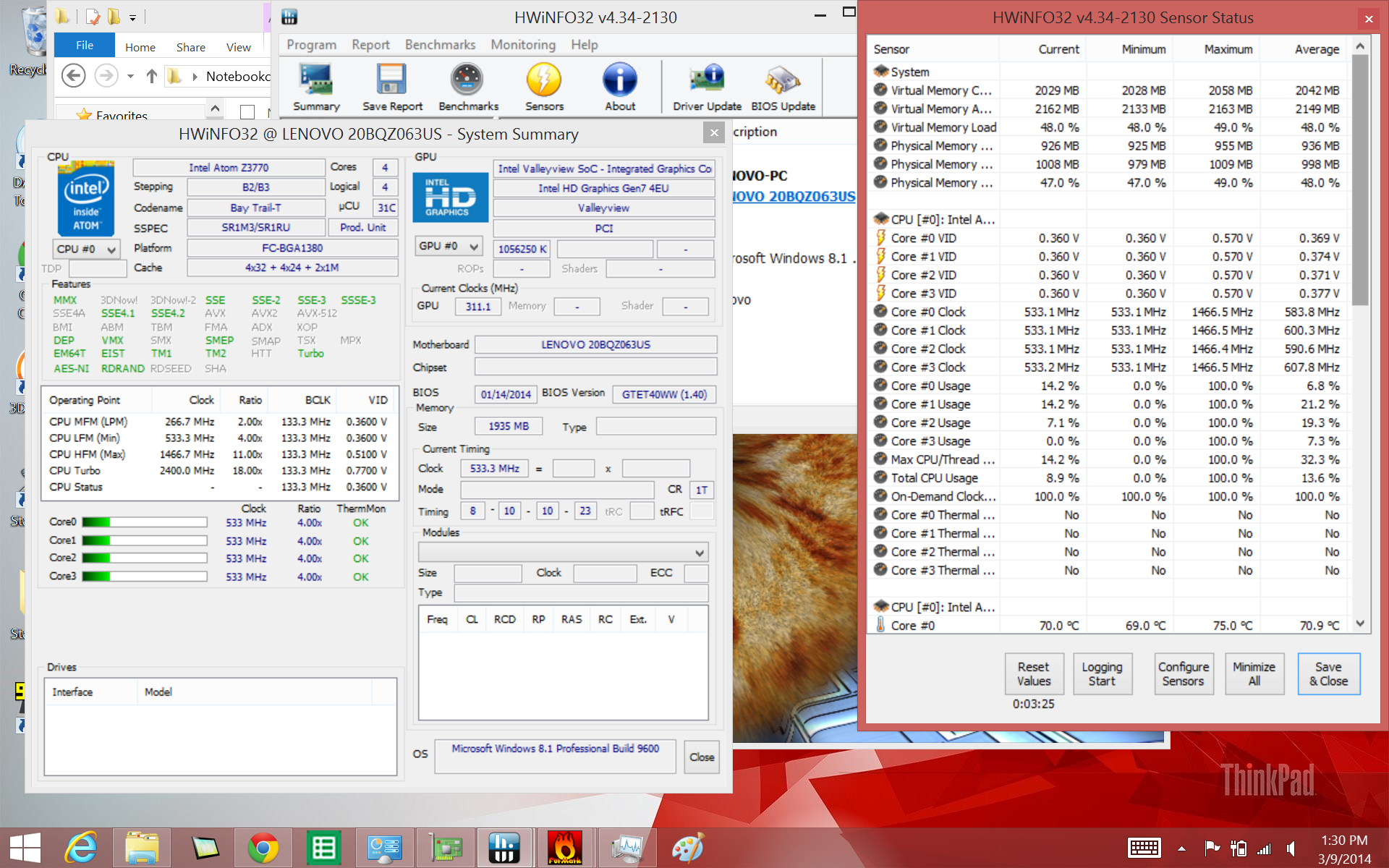The height and width of the screenshot is (868, 1389).
Task: Click the Close button in System Summary
Action: point(701,757)
